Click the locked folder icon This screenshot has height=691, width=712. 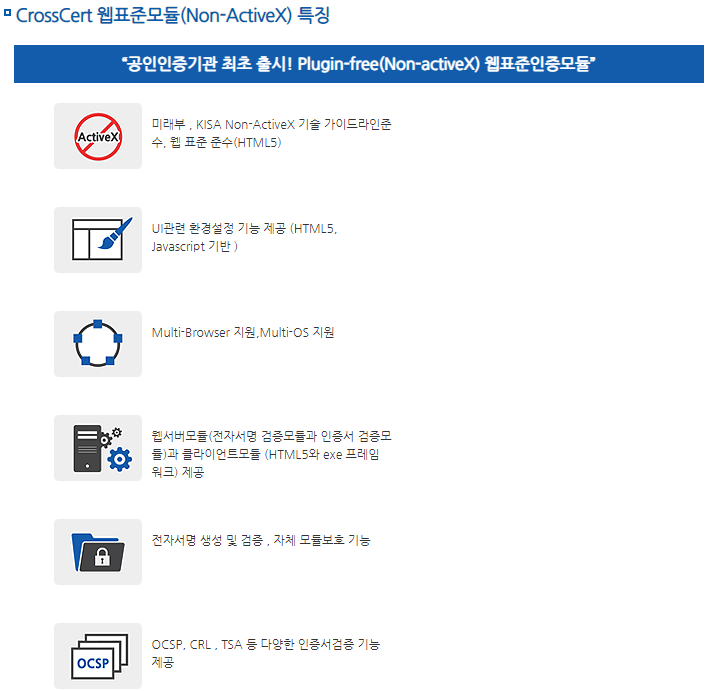98,553
